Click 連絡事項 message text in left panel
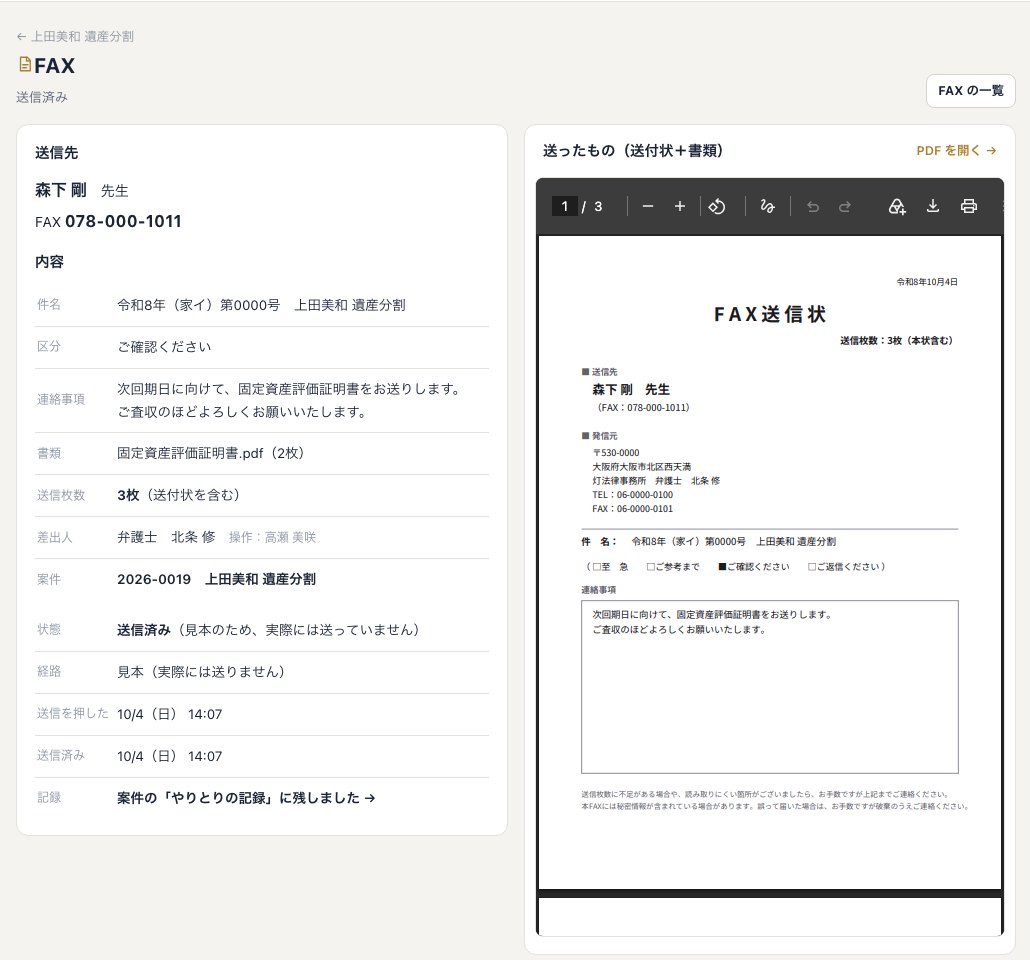 coord(289,400)
